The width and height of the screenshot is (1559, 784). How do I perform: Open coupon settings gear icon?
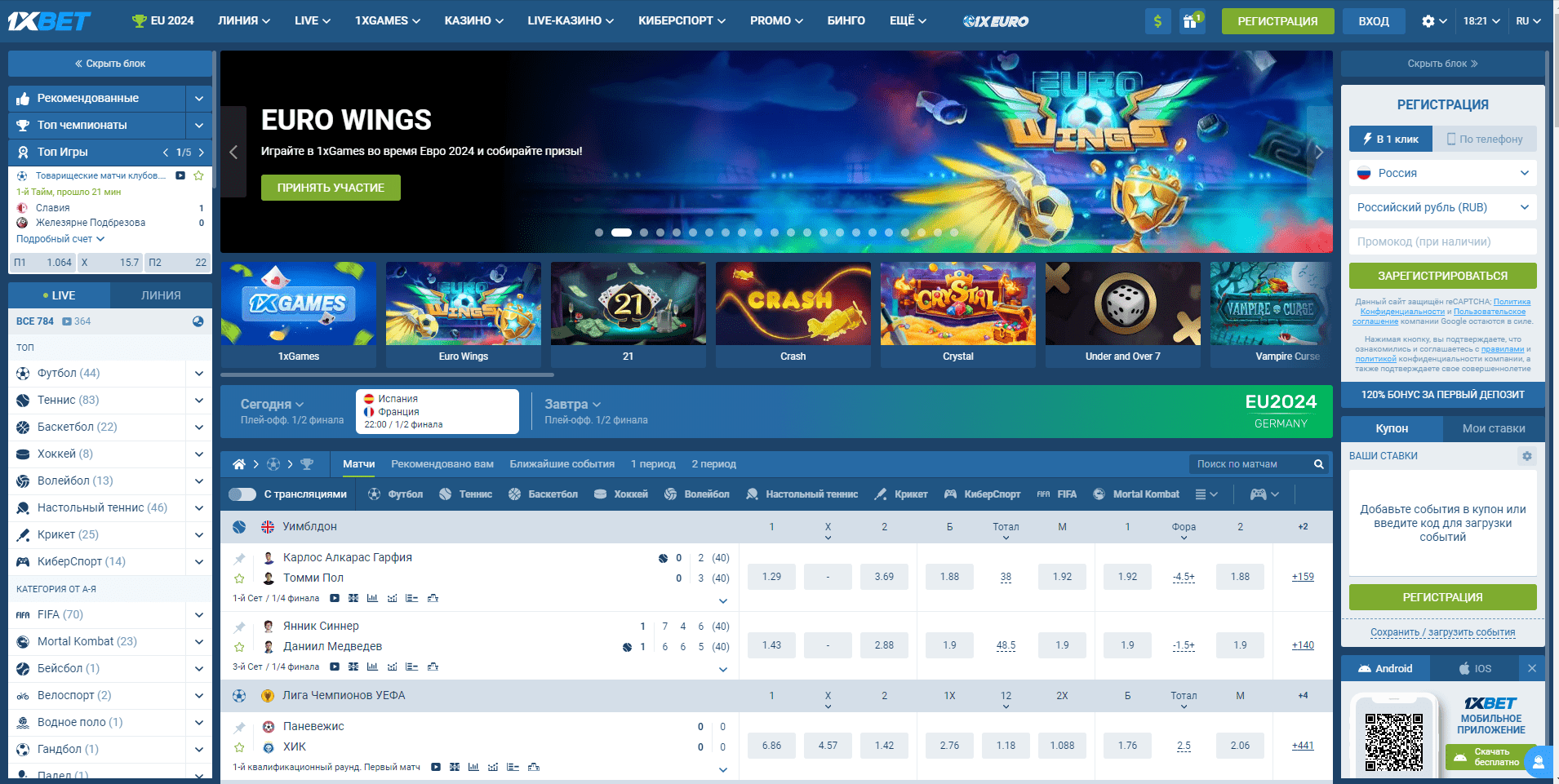click(x=1527, y=456)
